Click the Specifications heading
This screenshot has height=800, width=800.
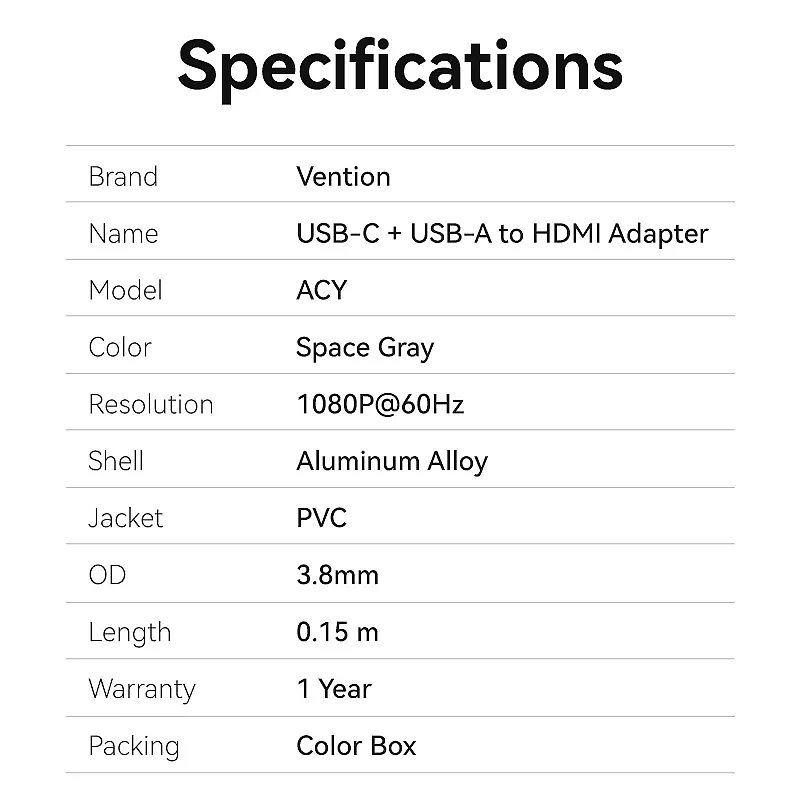coord(400,66)
